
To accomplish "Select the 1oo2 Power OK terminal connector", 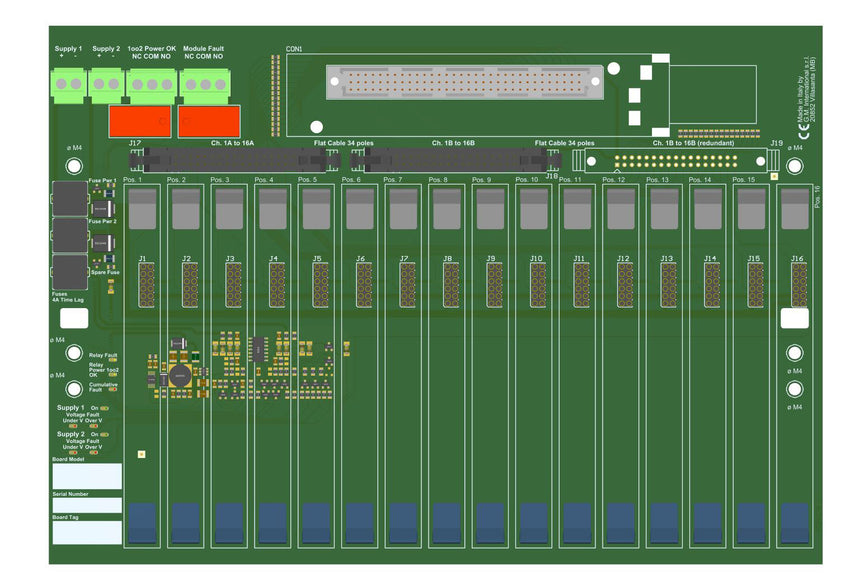I will pyautogui.click(x=151, y=85).
